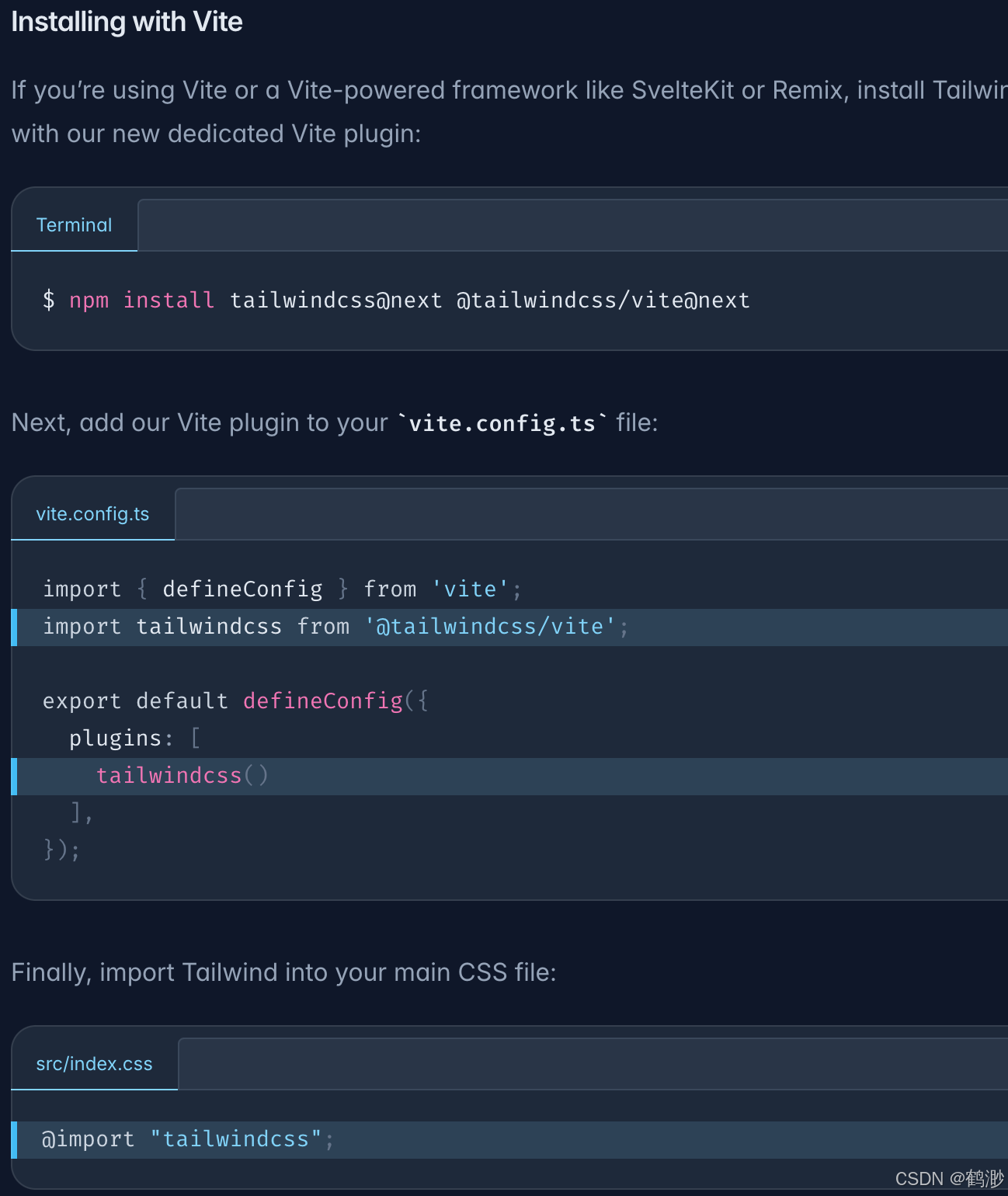Click the "plugins: [" line

tap(134, 738)
